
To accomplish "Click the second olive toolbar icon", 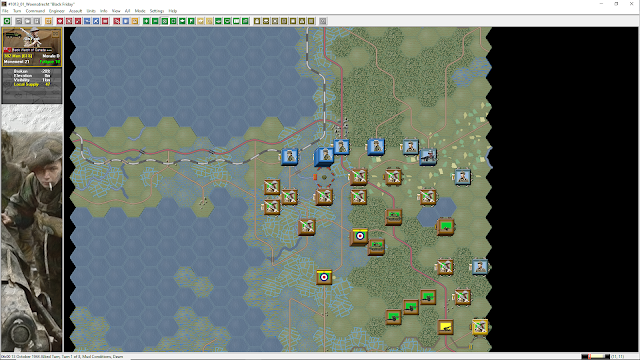I will point(266,21).
